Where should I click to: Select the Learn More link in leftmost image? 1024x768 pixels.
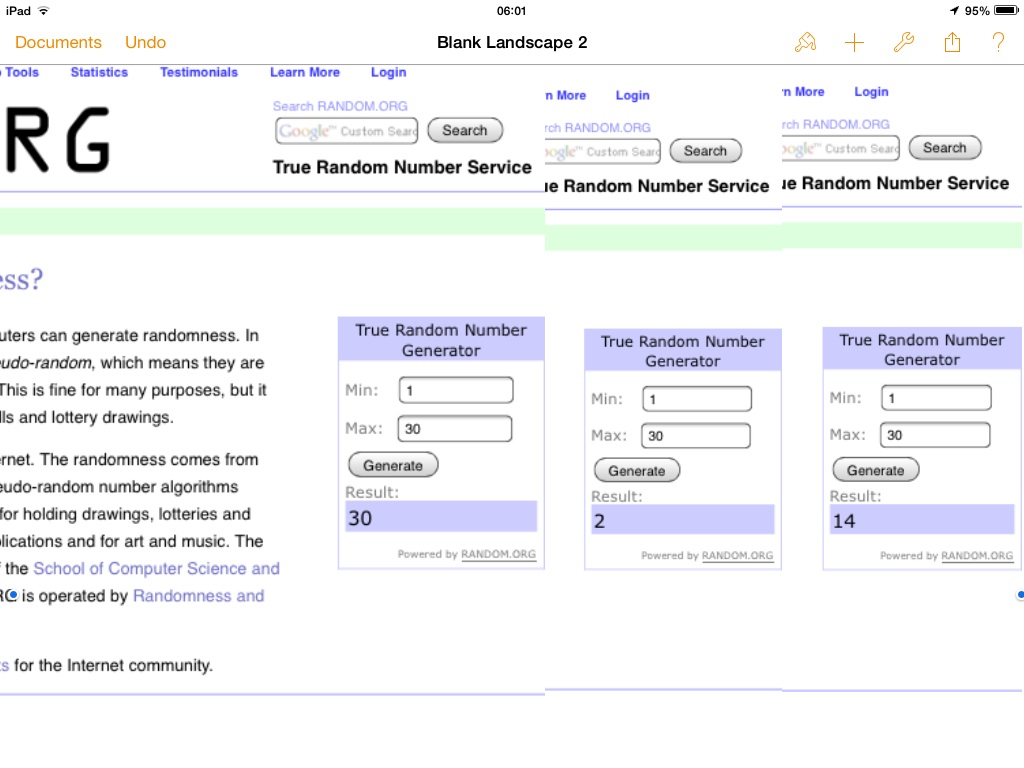click(x=305, y=72)
